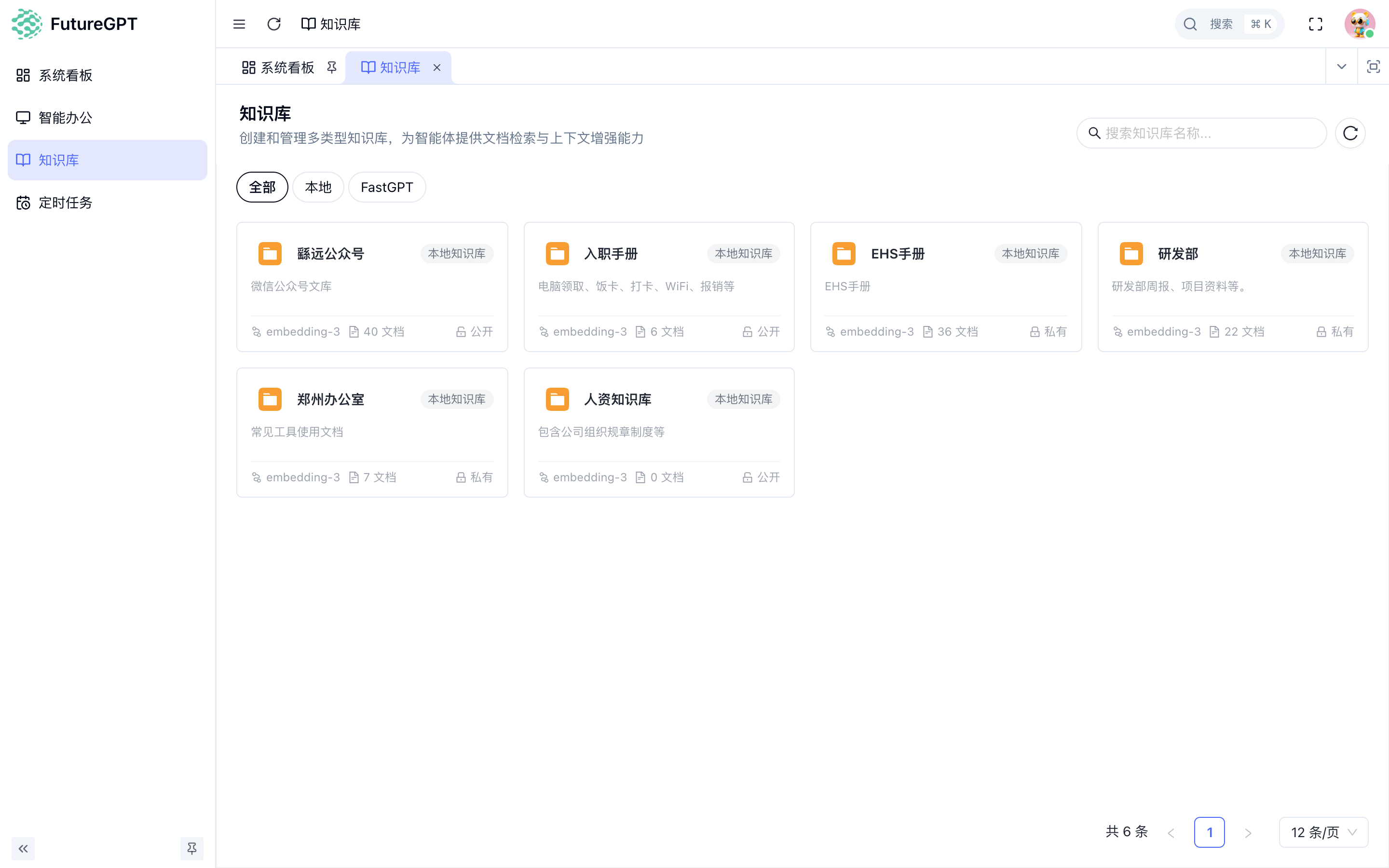Open the 研发部 folder icon

(x=1131, y=254)
